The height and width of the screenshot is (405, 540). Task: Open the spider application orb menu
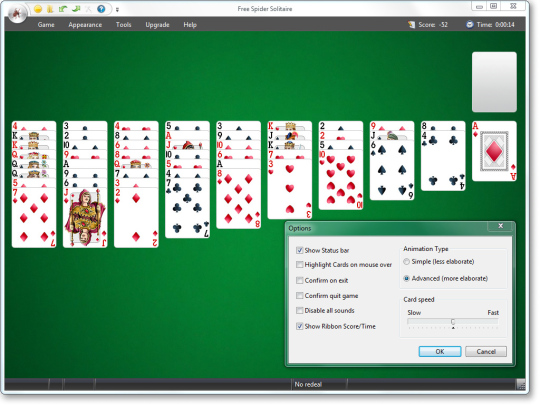(17, 13)
